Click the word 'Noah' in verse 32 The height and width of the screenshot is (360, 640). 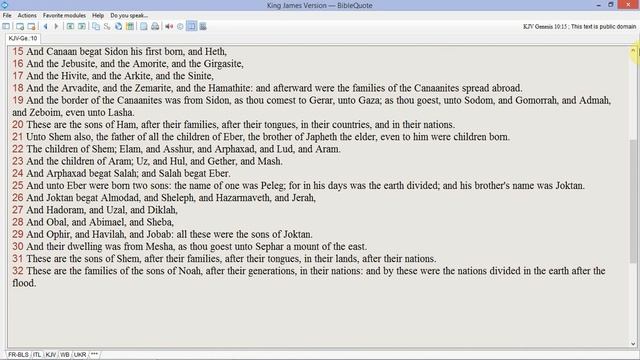190,271
